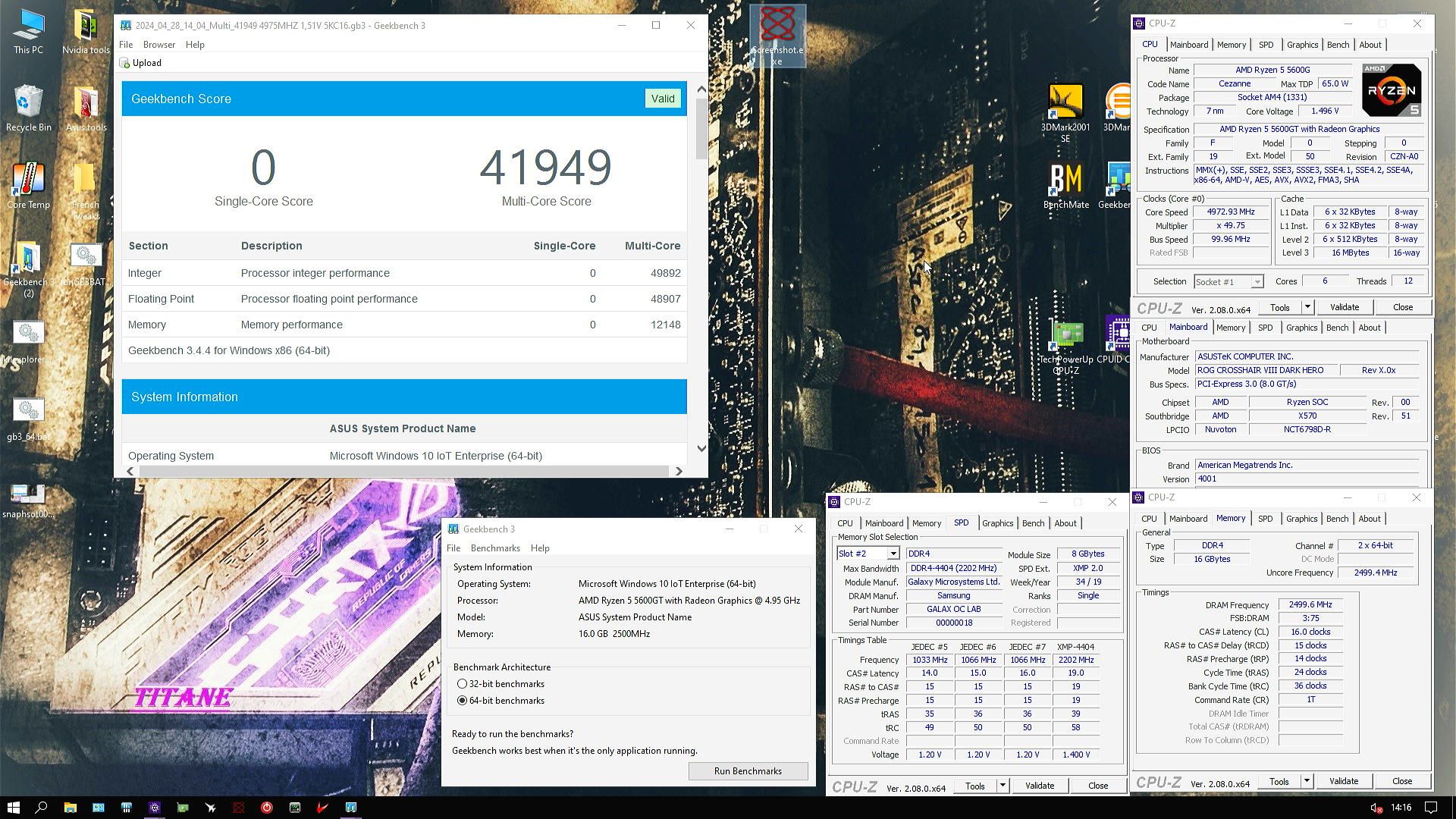Click the airplane icon in taskbar
Screen dimensions: 1456x819
pos(211,808)
